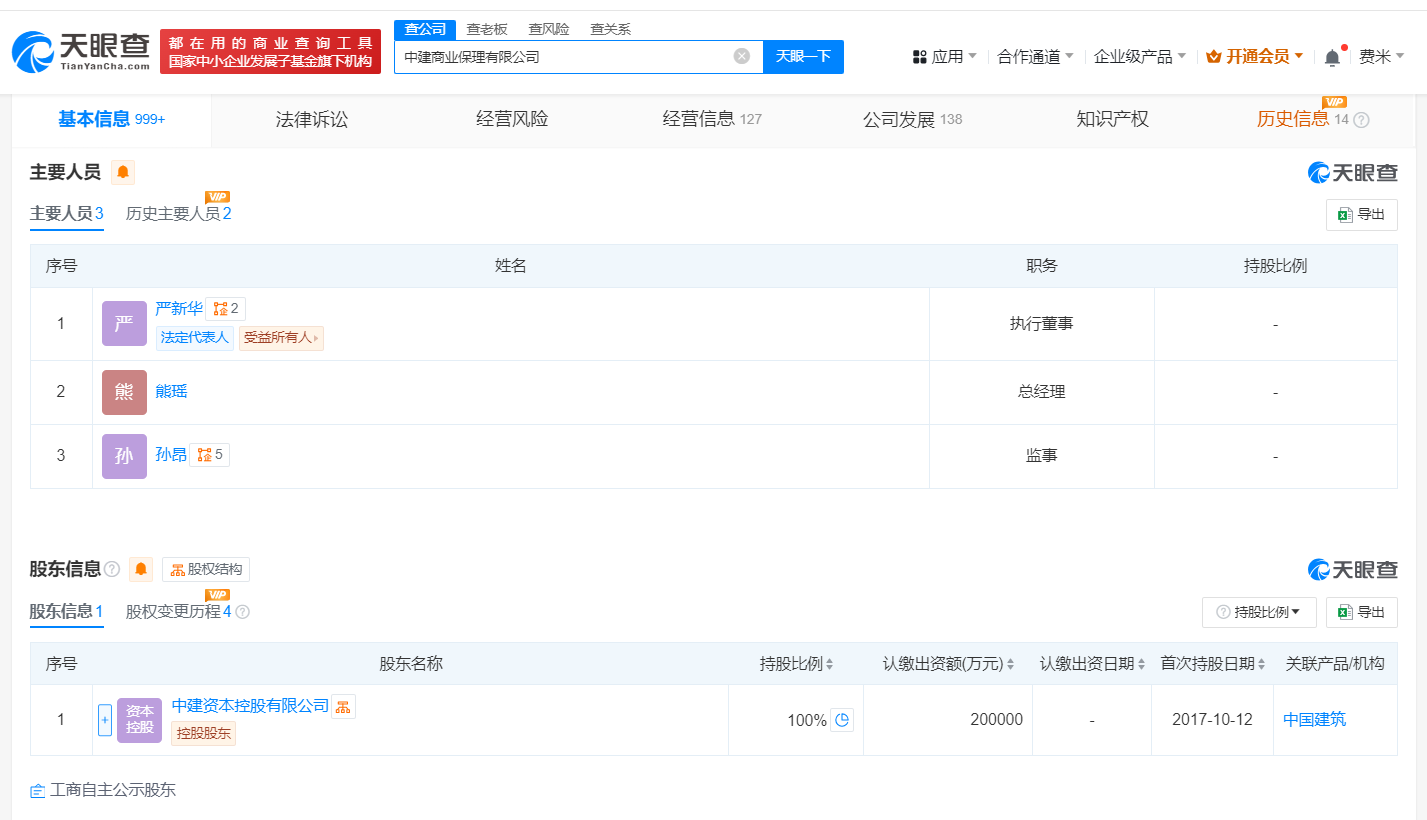This screenshot has width=1427, height=820.
Task: Click the pie chart icon next to 100%
Action: [842, 720]
